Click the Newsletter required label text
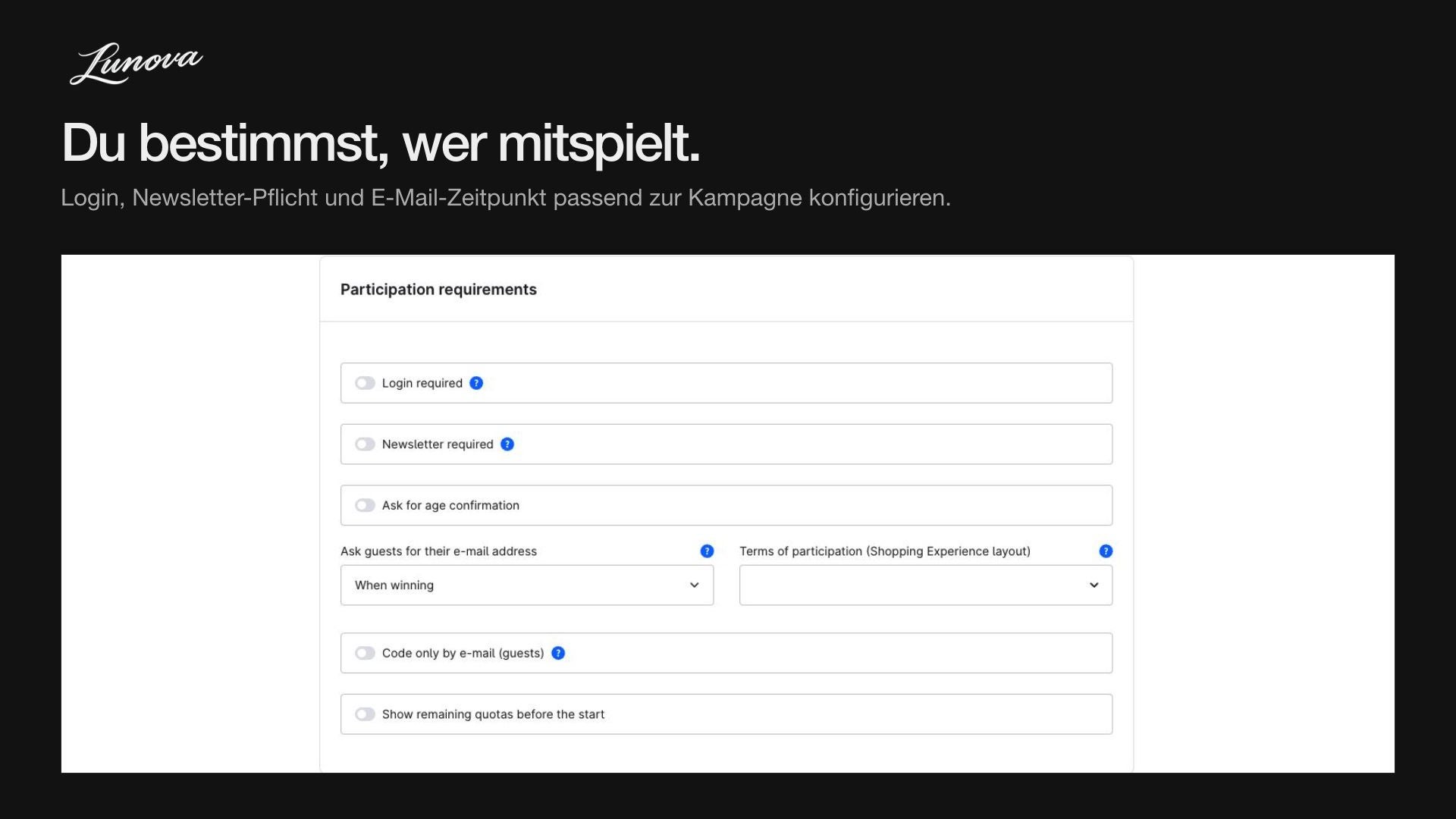 point(438,444)
